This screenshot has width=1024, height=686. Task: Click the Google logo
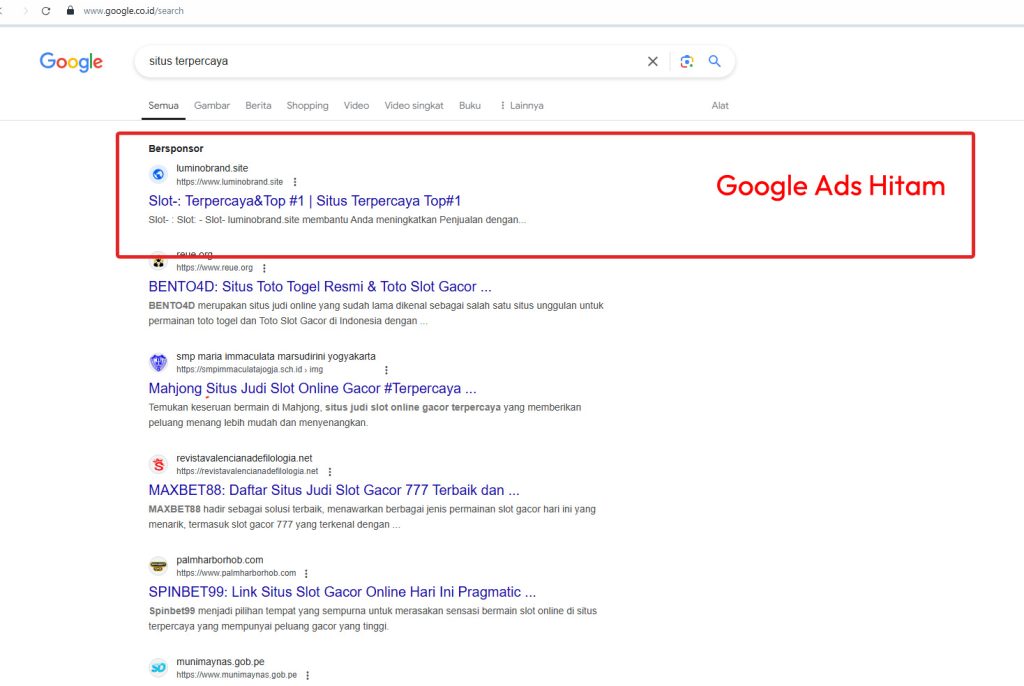click(71, 62)
